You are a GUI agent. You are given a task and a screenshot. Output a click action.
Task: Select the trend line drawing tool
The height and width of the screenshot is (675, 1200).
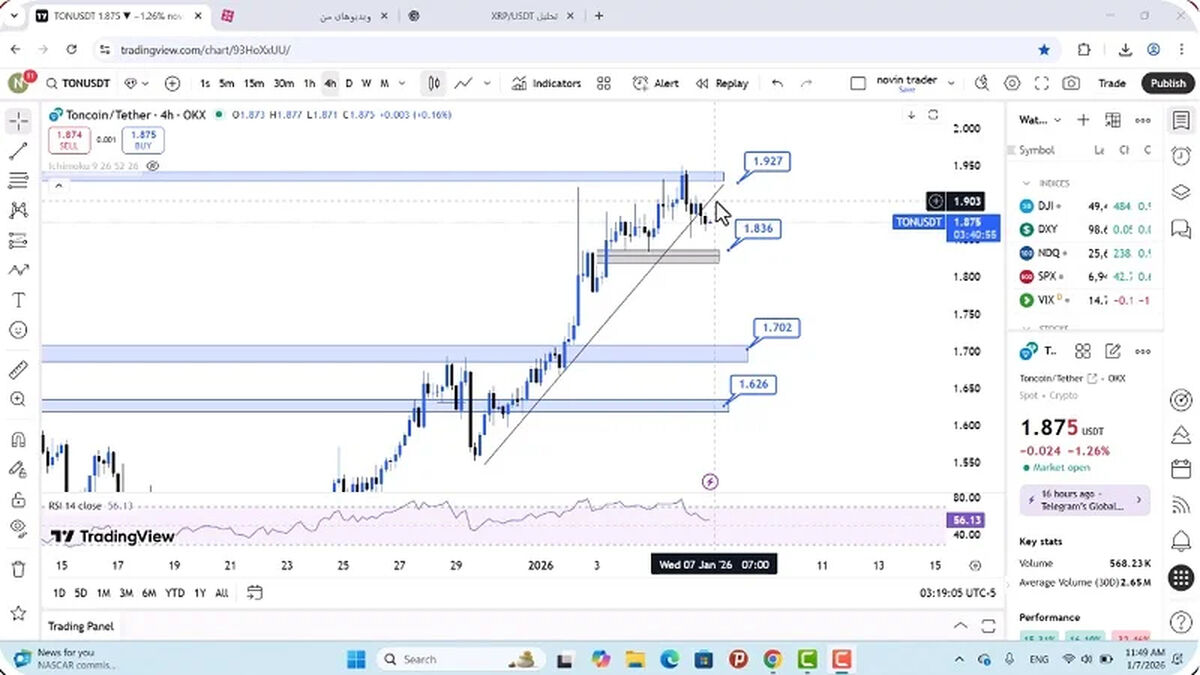pos(18,151)
